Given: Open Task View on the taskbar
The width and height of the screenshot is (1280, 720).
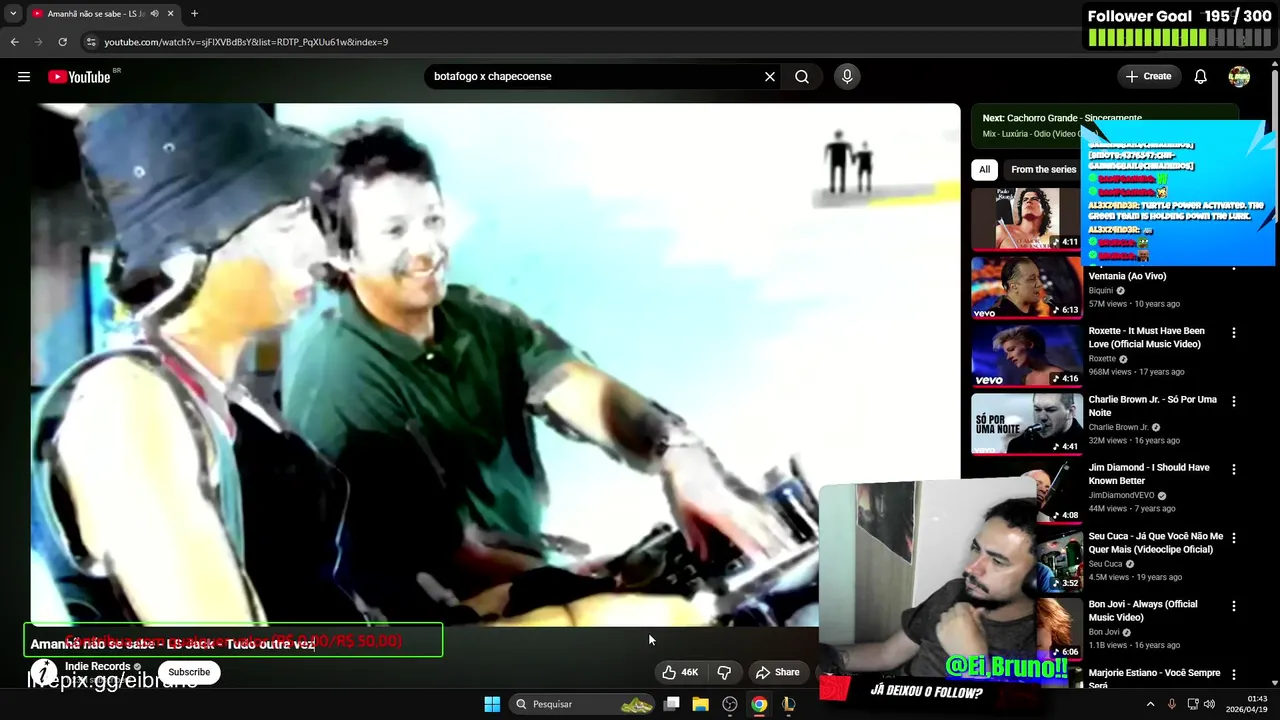Looking at the screenshot, I should [672, 704].
